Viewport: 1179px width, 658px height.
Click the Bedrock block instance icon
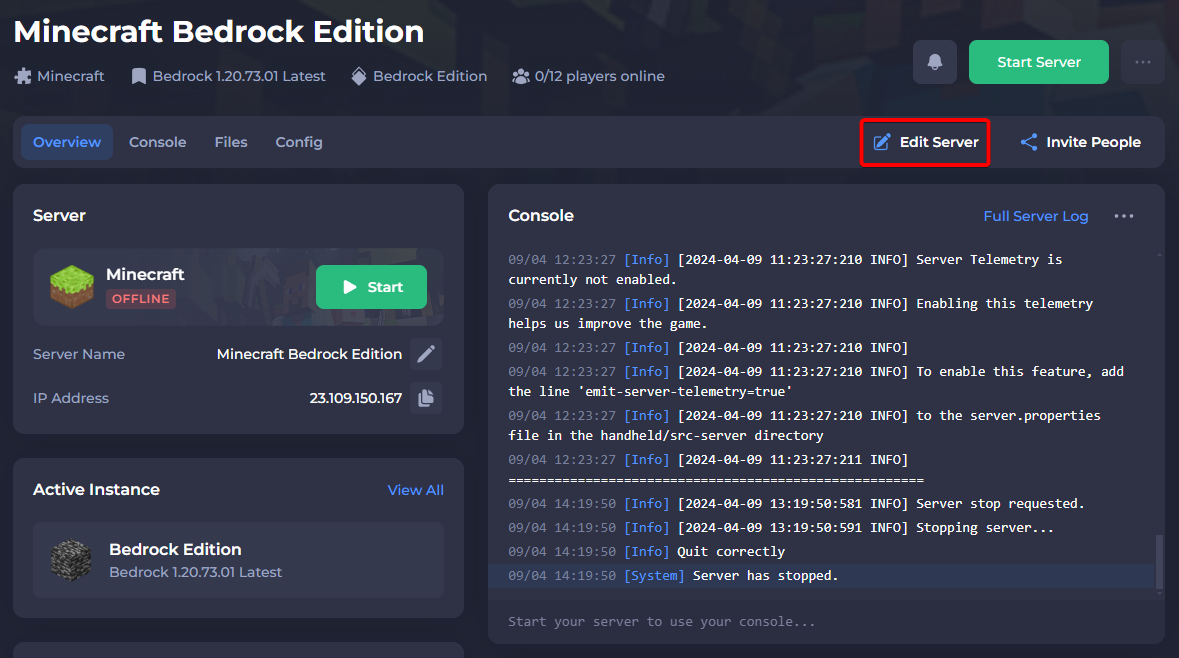click(x=71, y=560)
